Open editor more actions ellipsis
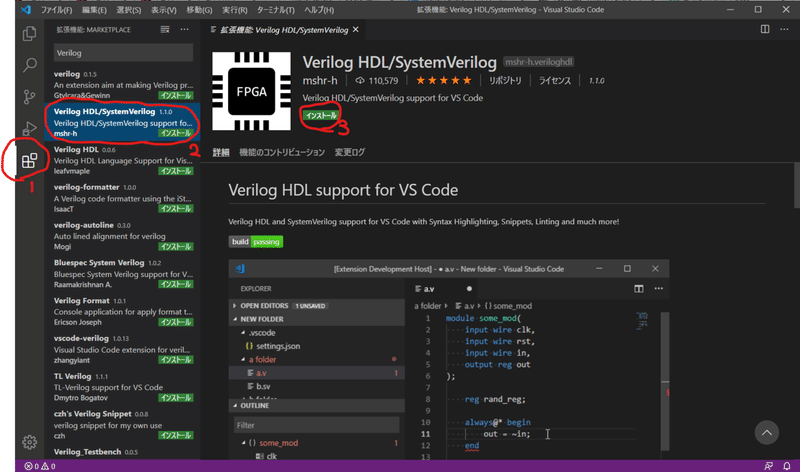Viewport: 800px width, 472px height. 784,29
